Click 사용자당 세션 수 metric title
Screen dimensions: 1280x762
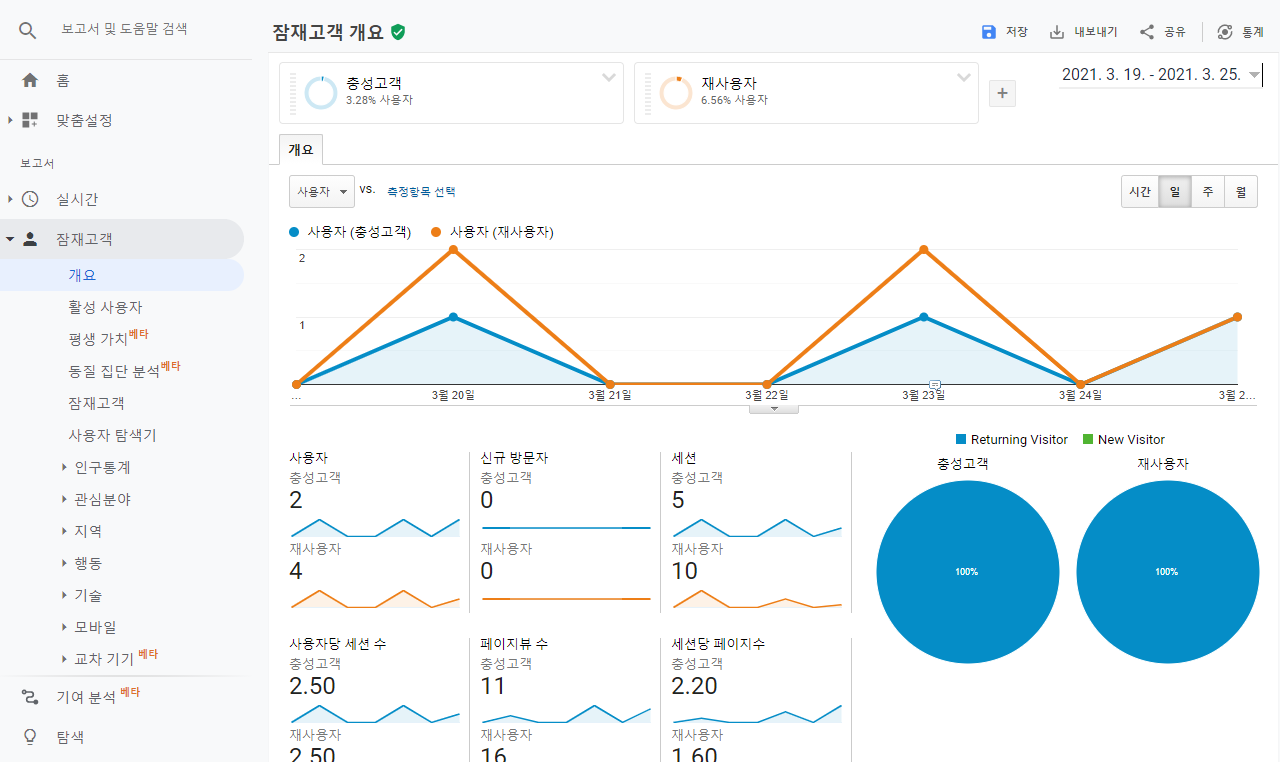[x=338, y=644]
